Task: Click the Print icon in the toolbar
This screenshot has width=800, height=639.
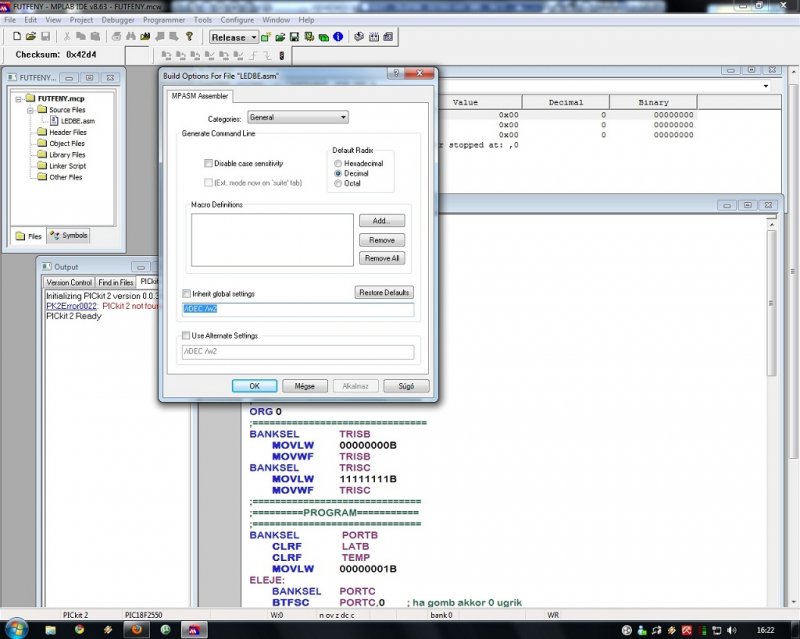Action: 116,37
